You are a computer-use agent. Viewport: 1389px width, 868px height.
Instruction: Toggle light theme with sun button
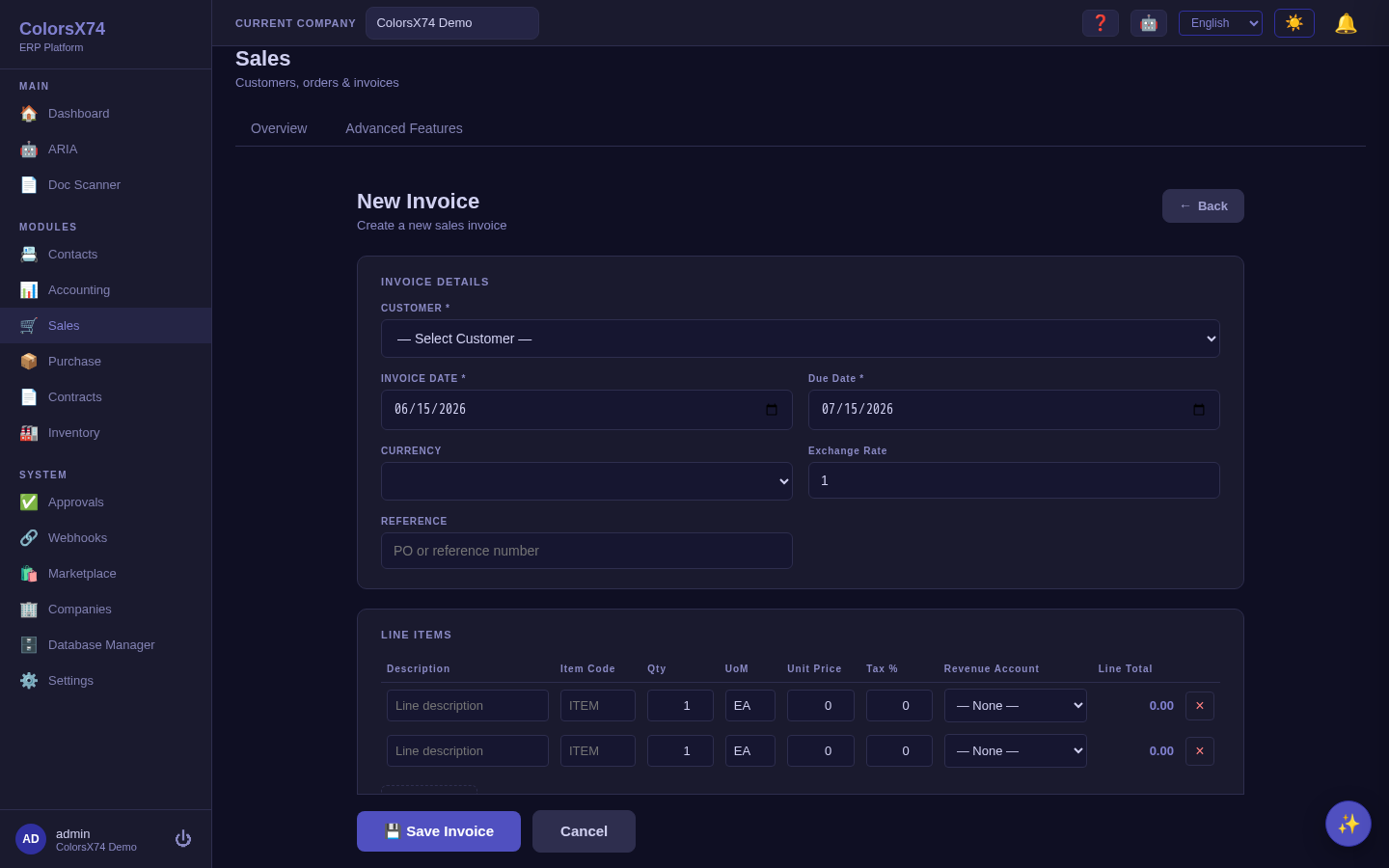pyautogui.click(x=1294, y=23)
